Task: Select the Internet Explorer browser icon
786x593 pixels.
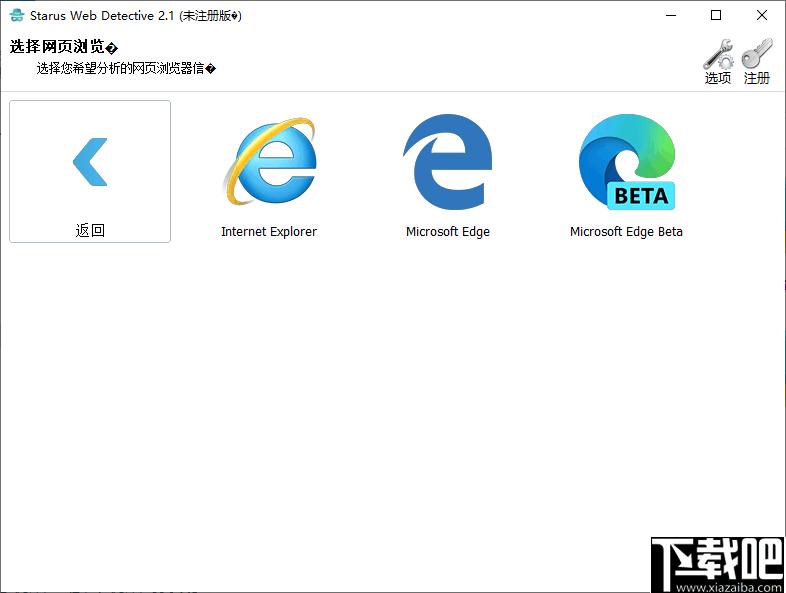Action: (269, 161)
